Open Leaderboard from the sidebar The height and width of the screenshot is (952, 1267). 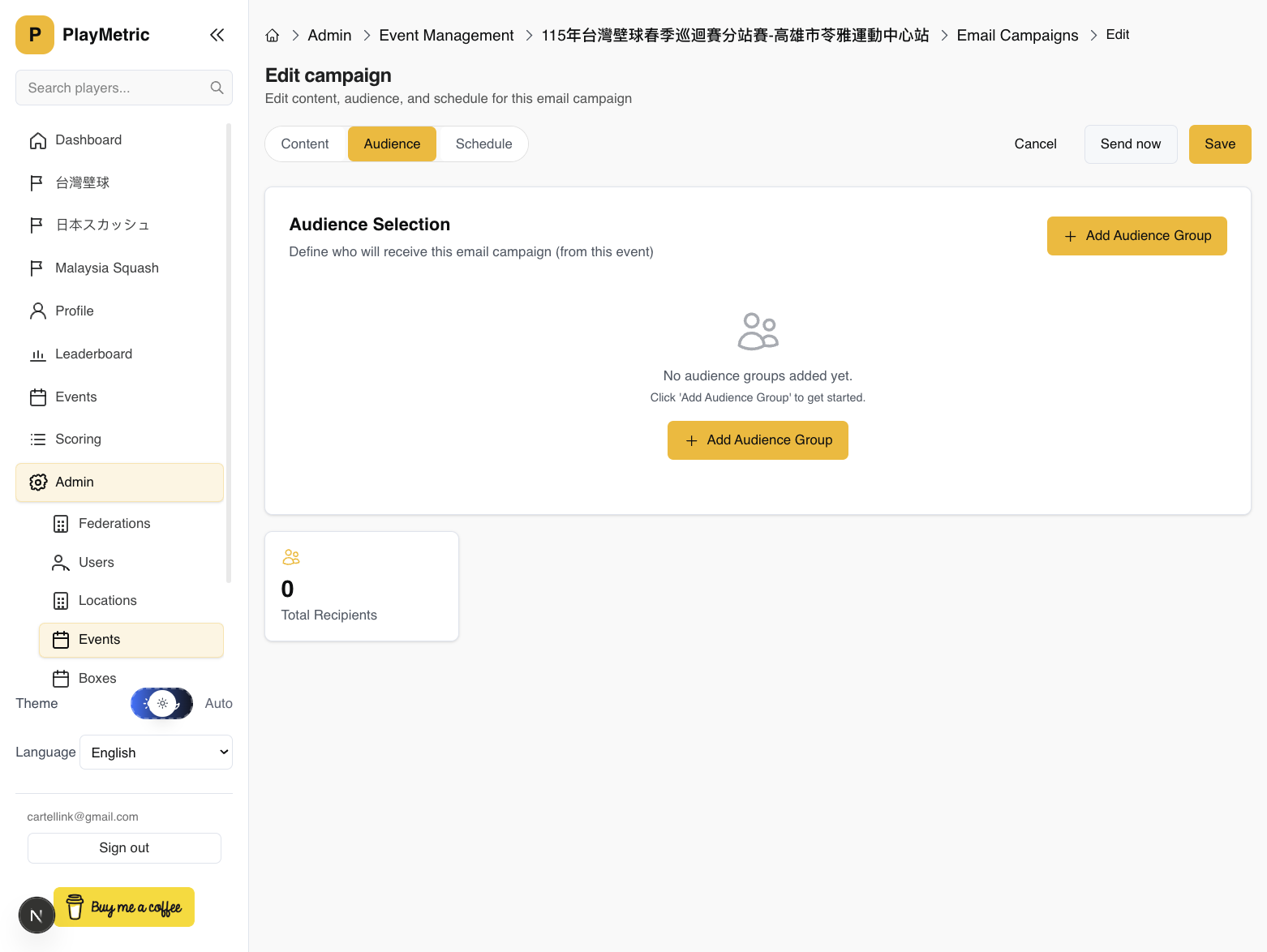[x=119, y=354]
